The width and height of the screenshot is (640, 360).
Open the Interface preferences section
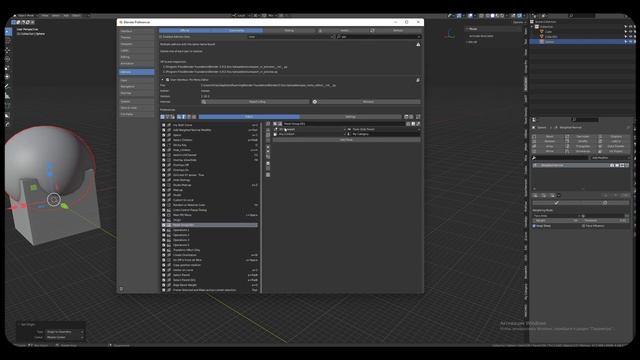(136, 31)
